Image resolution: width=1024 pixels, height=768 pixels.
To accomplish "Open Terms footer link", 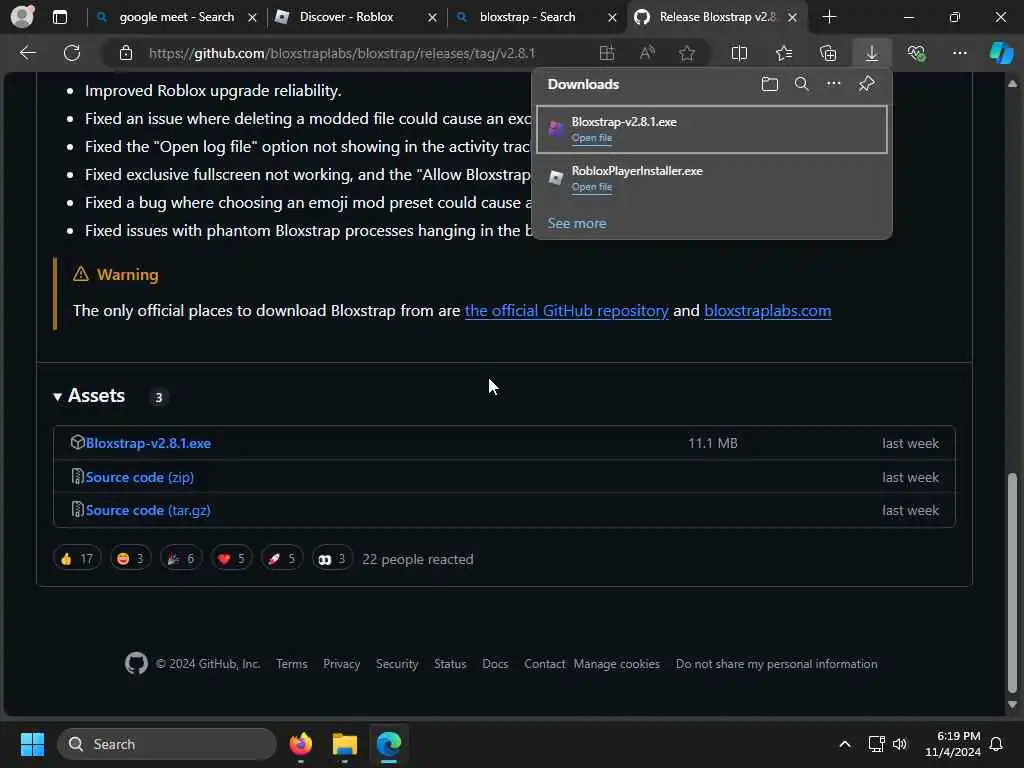I will (291, 664).
